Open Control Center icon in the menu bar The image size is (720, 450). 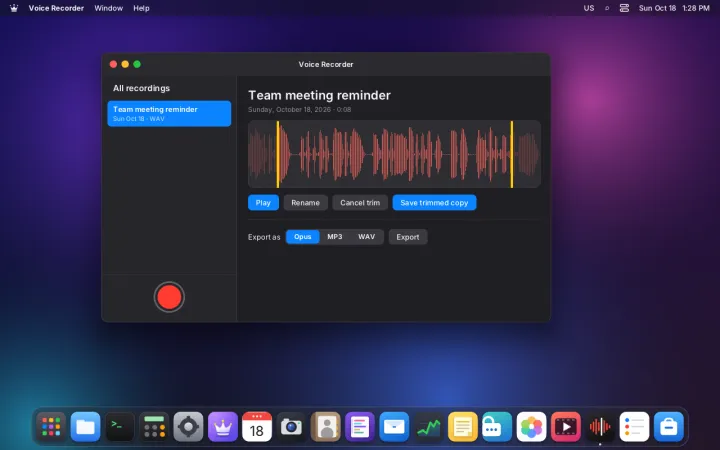point(624,8)
